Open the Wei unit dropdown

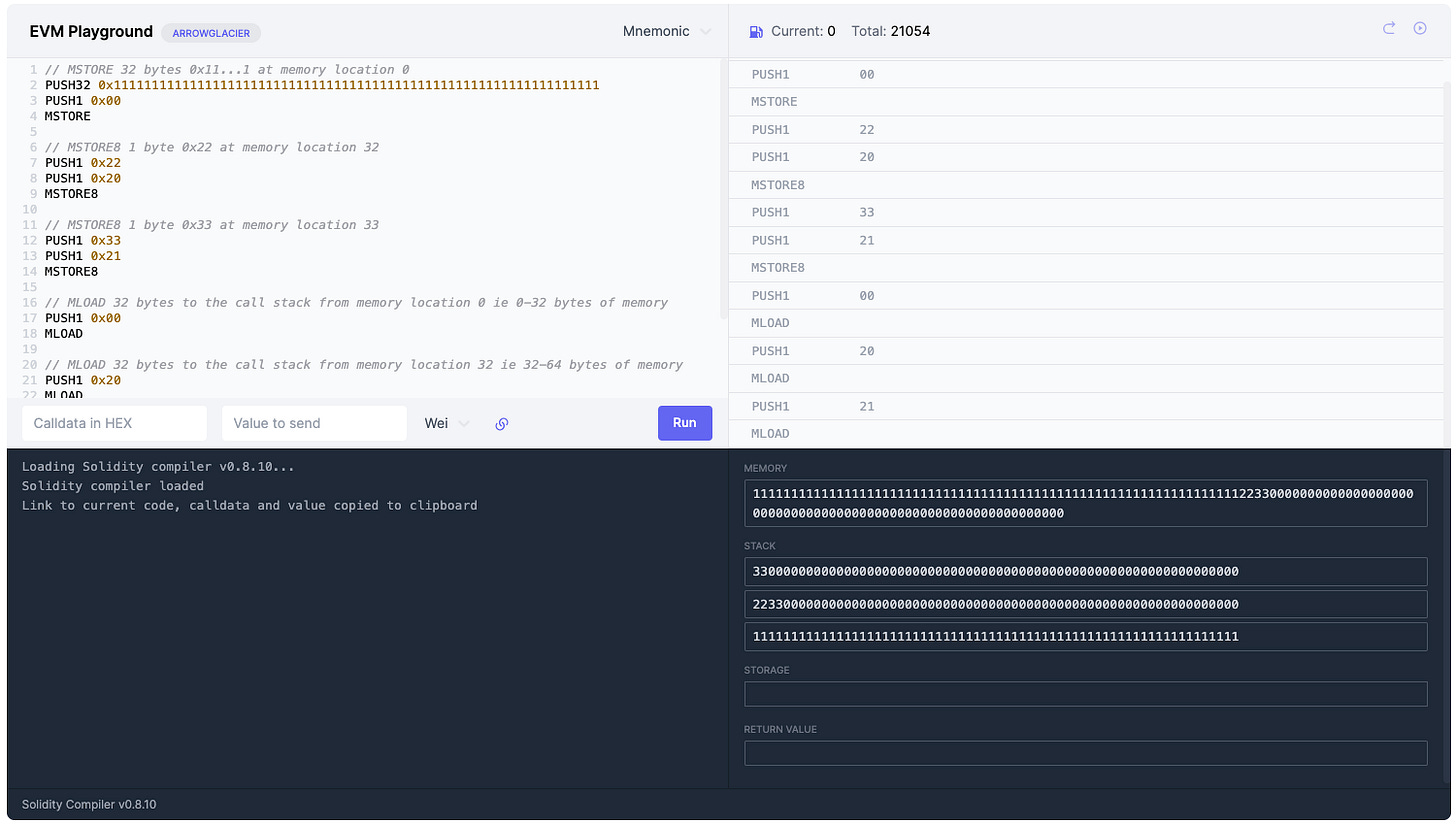tap(444, 423)
